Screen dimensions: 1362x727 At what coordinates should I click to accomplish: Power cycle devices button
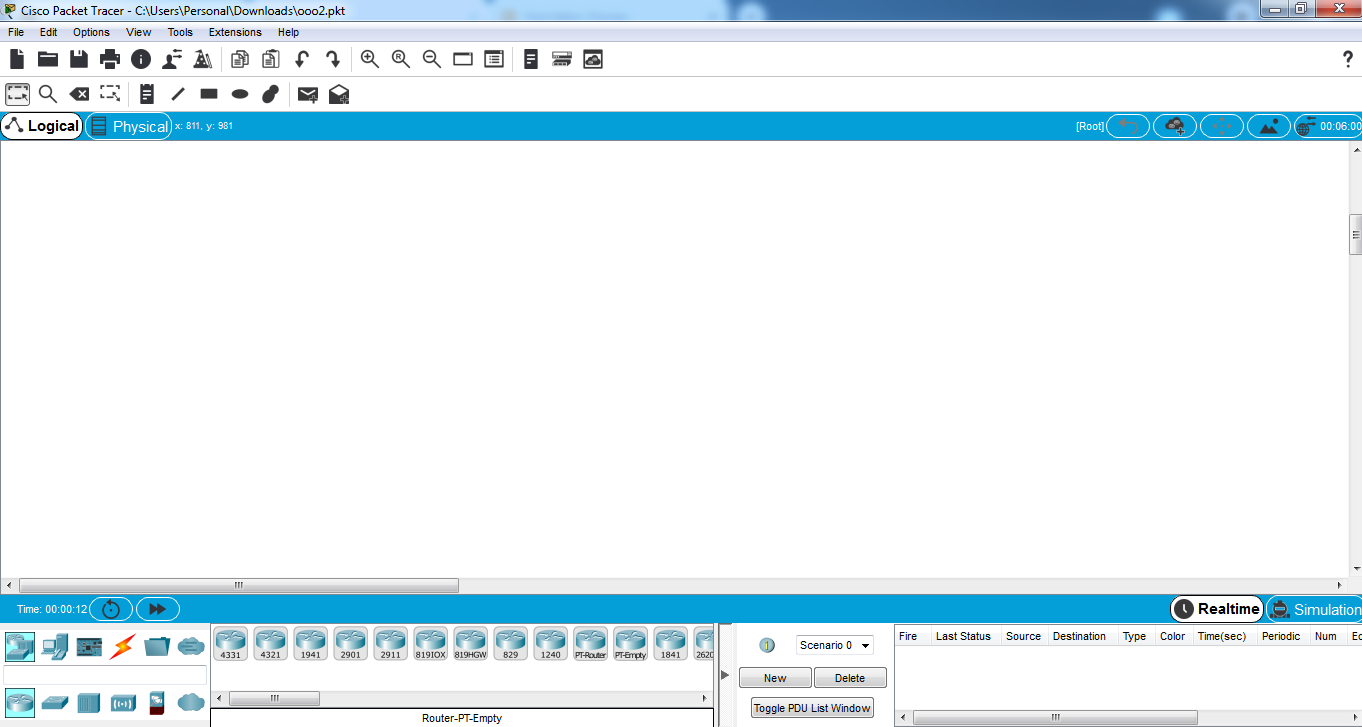tap(111, 609)
